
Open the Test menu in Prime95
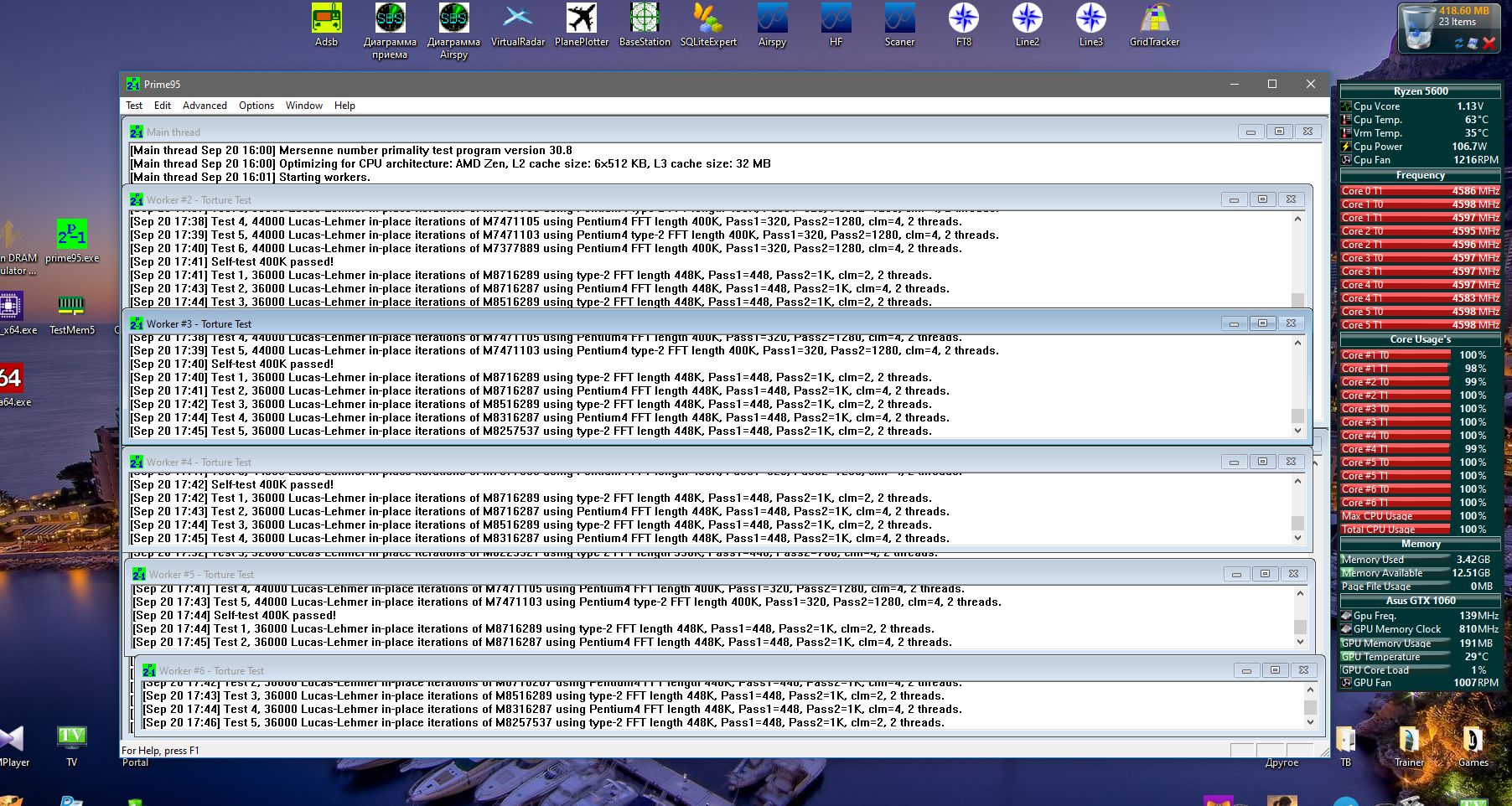pos(134,106)
